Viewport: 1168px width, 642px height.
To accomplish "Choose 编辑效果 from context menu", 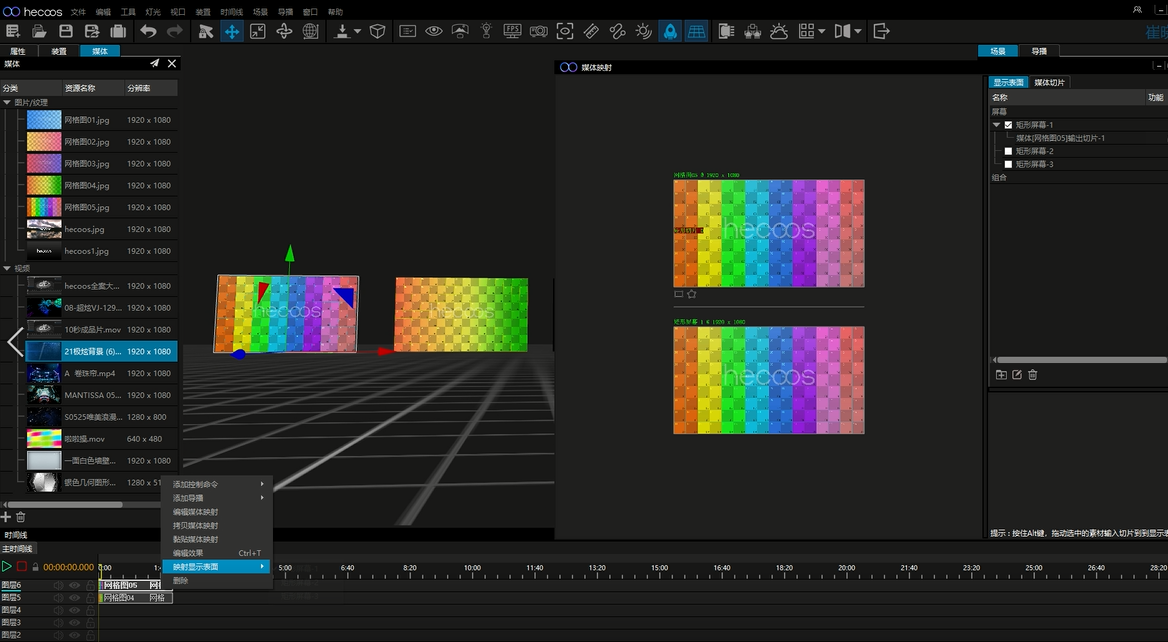I will [x=217, y=553].
